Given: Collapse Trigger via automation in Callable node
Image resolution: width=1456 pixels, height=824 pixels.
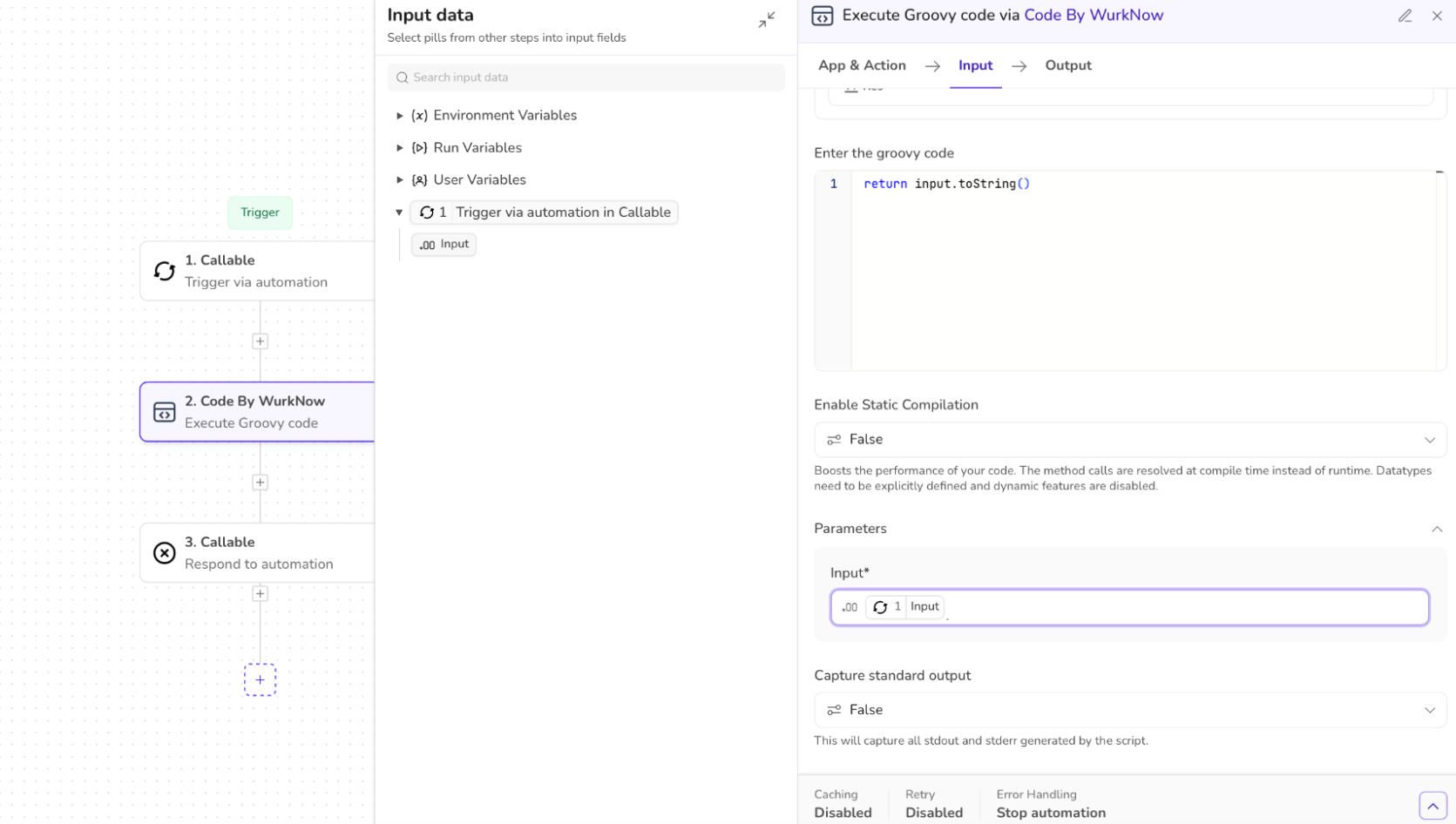Looking at the screenshot, I should (x=399, y=213).
